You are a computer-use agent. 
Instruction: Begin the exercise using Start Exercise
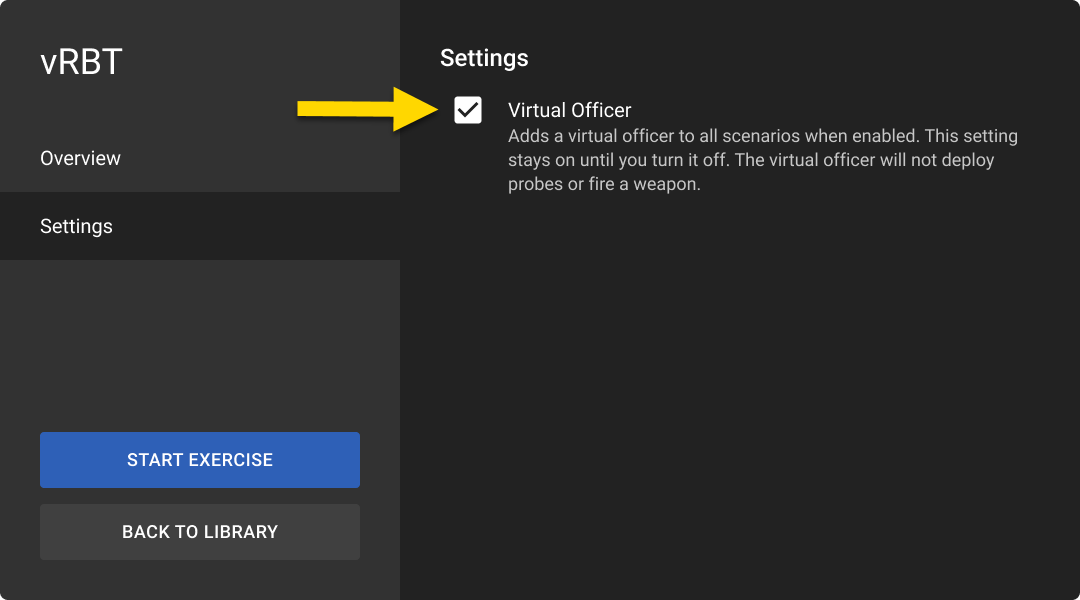200,460
